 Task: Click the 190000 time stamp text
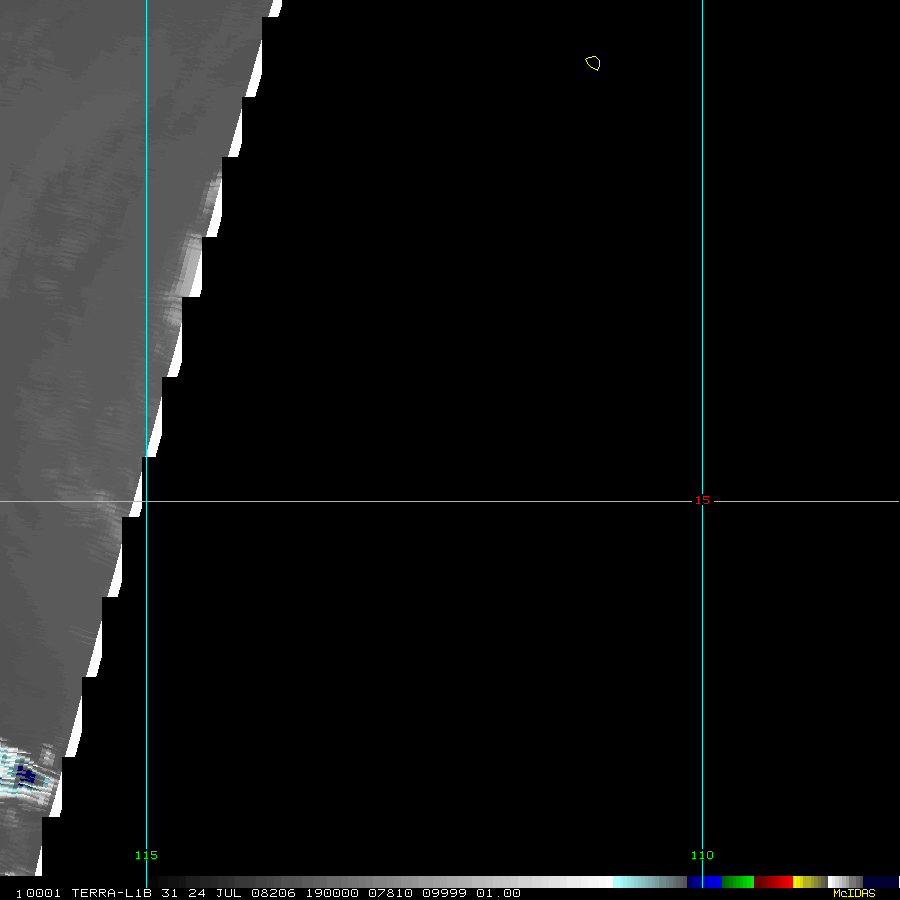click(327, 893)
